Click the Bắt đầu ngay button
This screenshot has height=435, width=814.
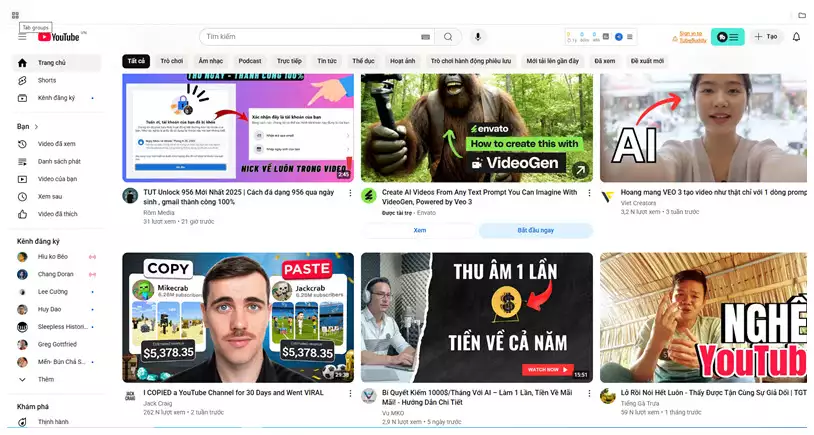coord(536,230)
